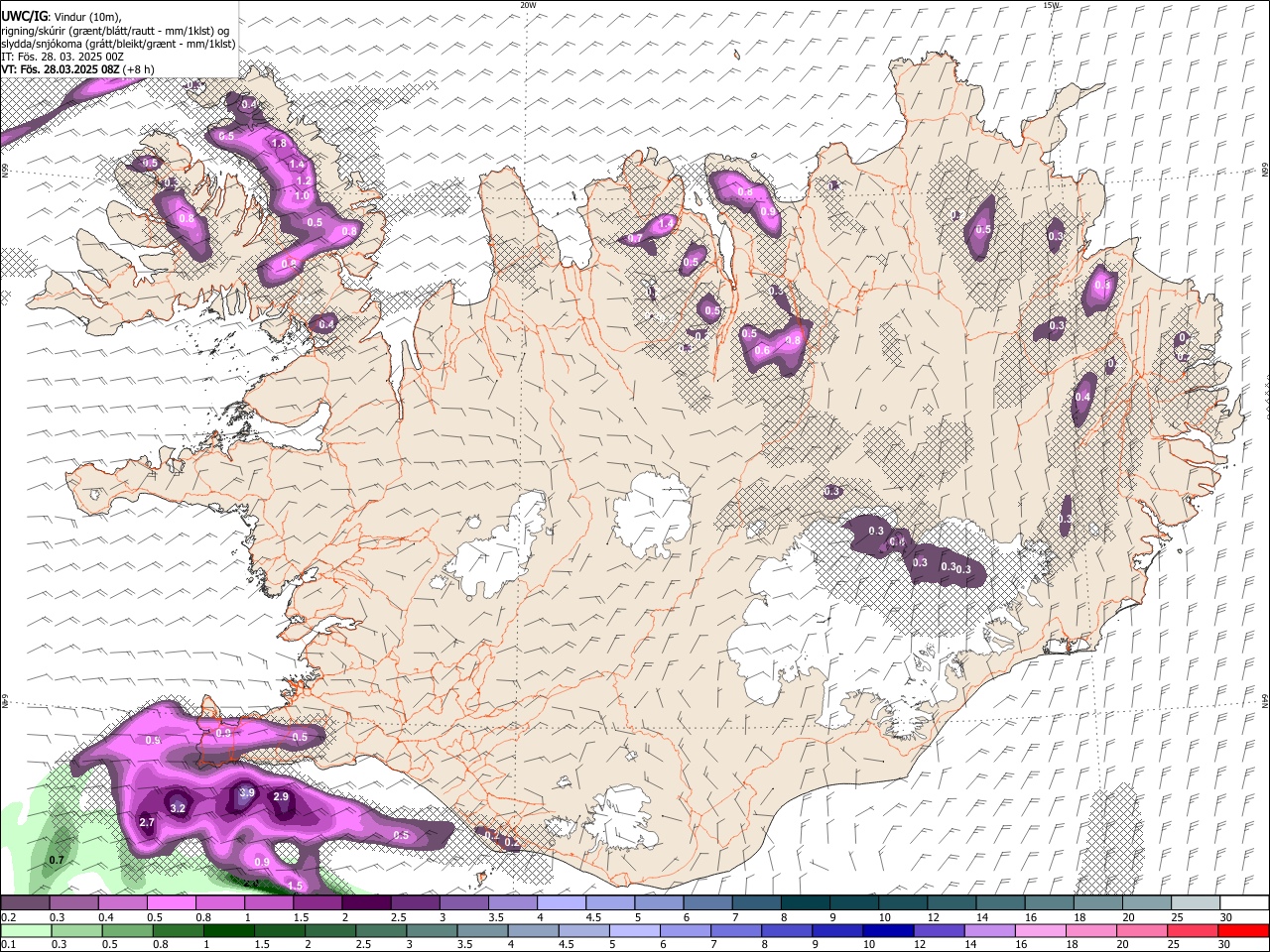Click the 'VT: Fös. 28.03.2025 08Z' line
1270x952 pixels.
61,69
